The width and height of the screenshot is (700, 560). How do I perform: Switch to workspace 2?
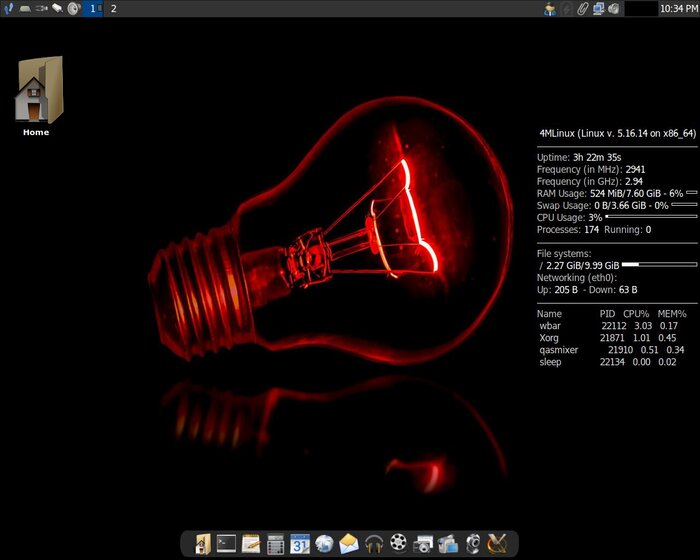point(113,8)
